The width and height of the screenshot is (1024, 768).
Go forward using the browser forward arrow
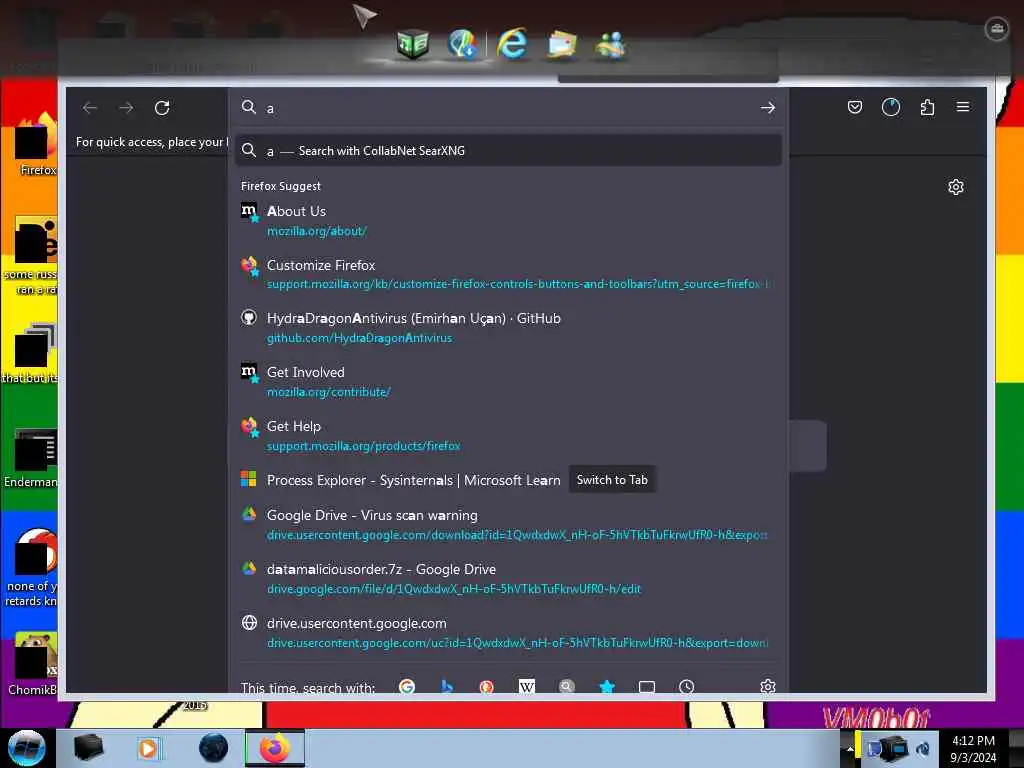126,108
